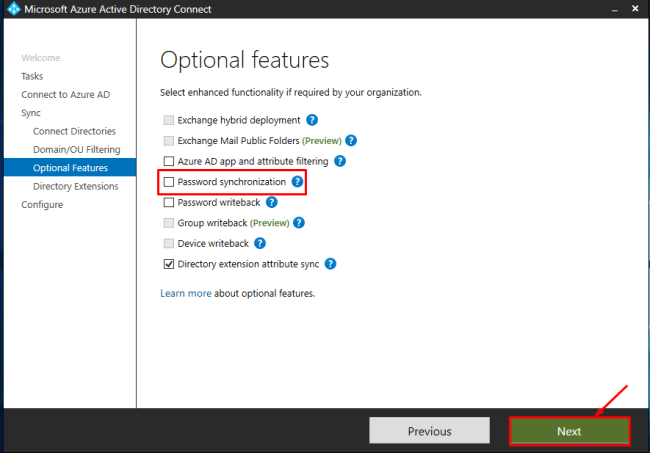Click the Previous button
The height and width of the screenshot is (453, 650).
[429, 431]
